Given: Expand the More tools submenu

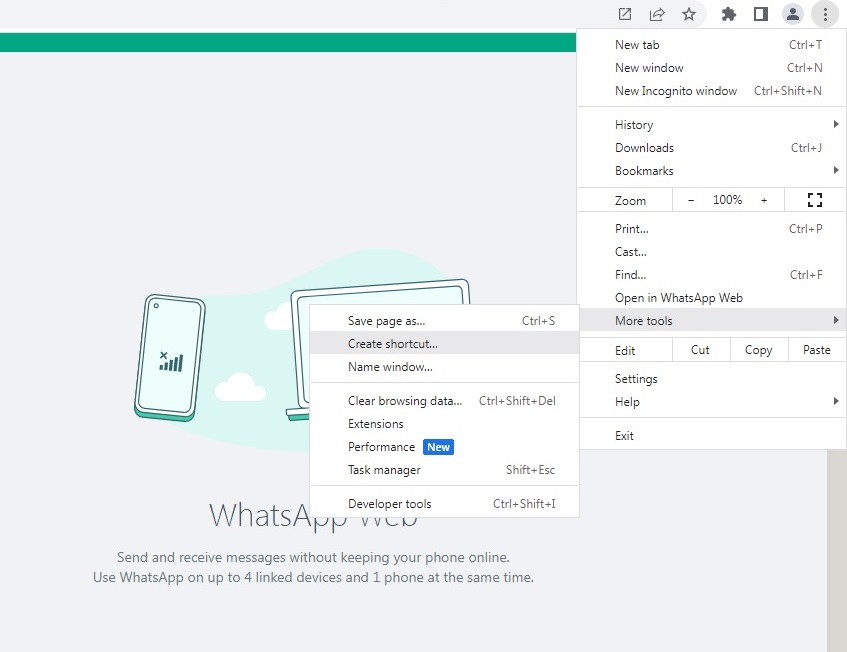Looking at the screenshot, I should pyautogui.click(x=712, y=320).
